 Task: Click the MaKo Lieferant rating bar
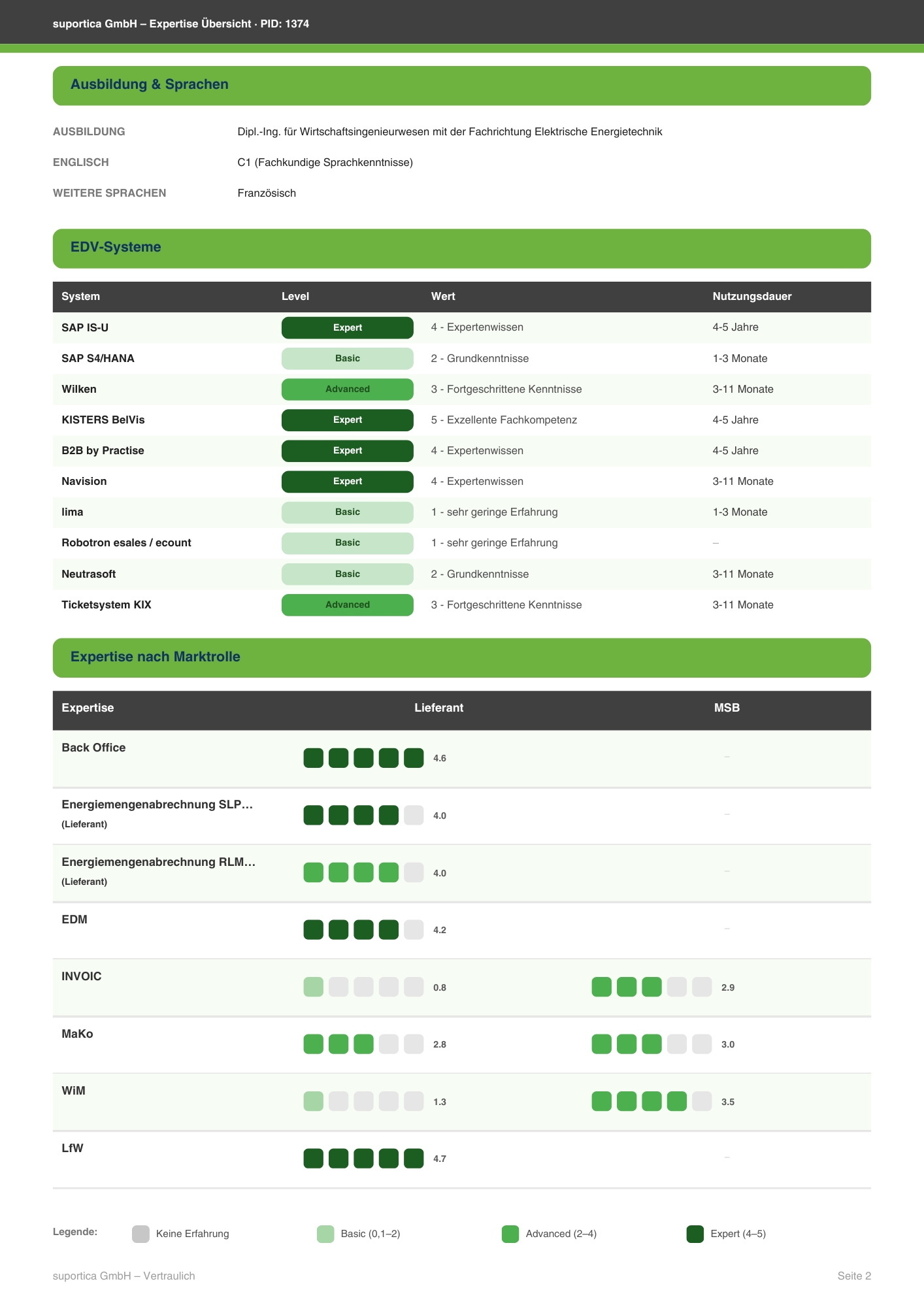tap(363, 1044)
